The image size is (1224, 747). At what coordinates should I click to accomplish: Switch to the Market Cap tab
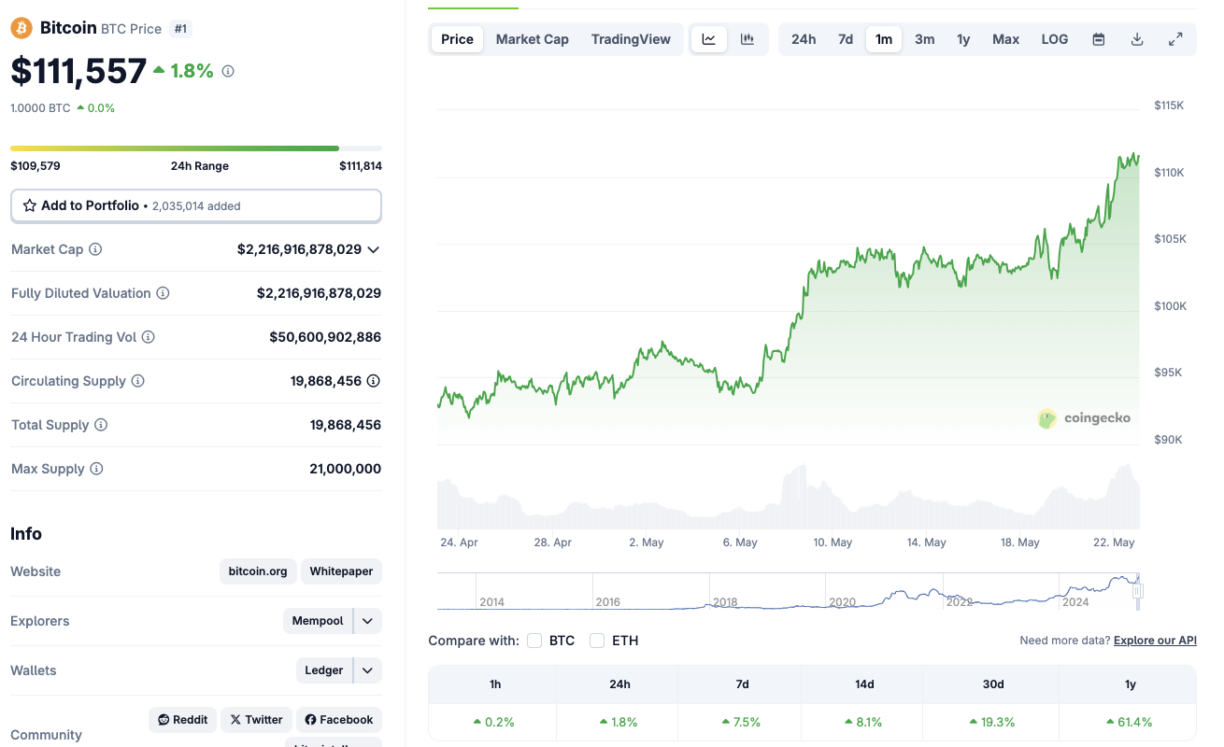pyautogui.click(x=532, y=38)
